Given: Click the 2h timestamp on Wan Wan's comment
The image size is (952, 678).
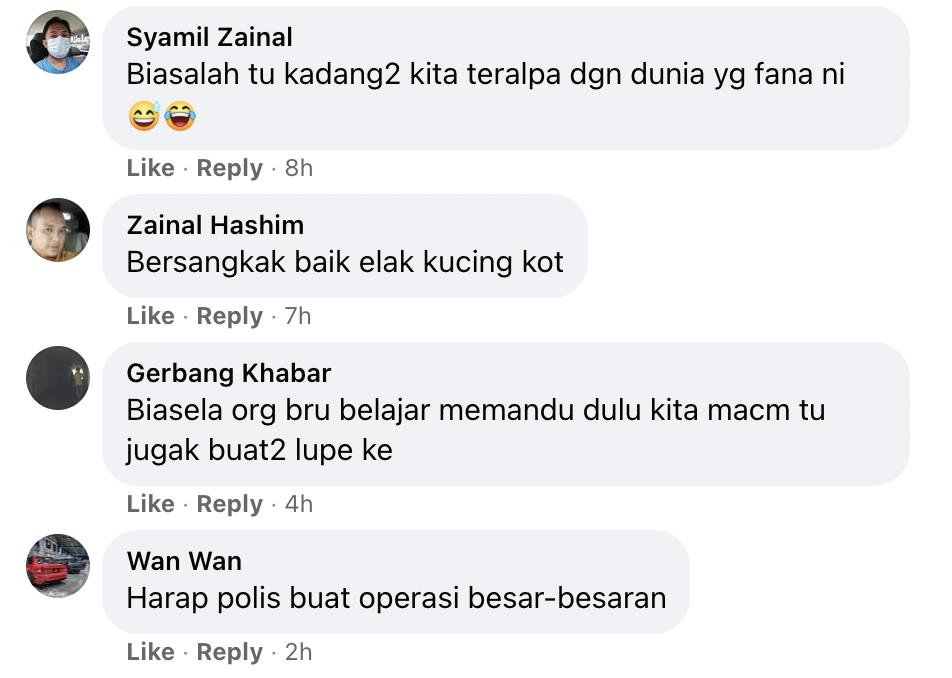Looking at the screenshot, I should tap(299, 652).
